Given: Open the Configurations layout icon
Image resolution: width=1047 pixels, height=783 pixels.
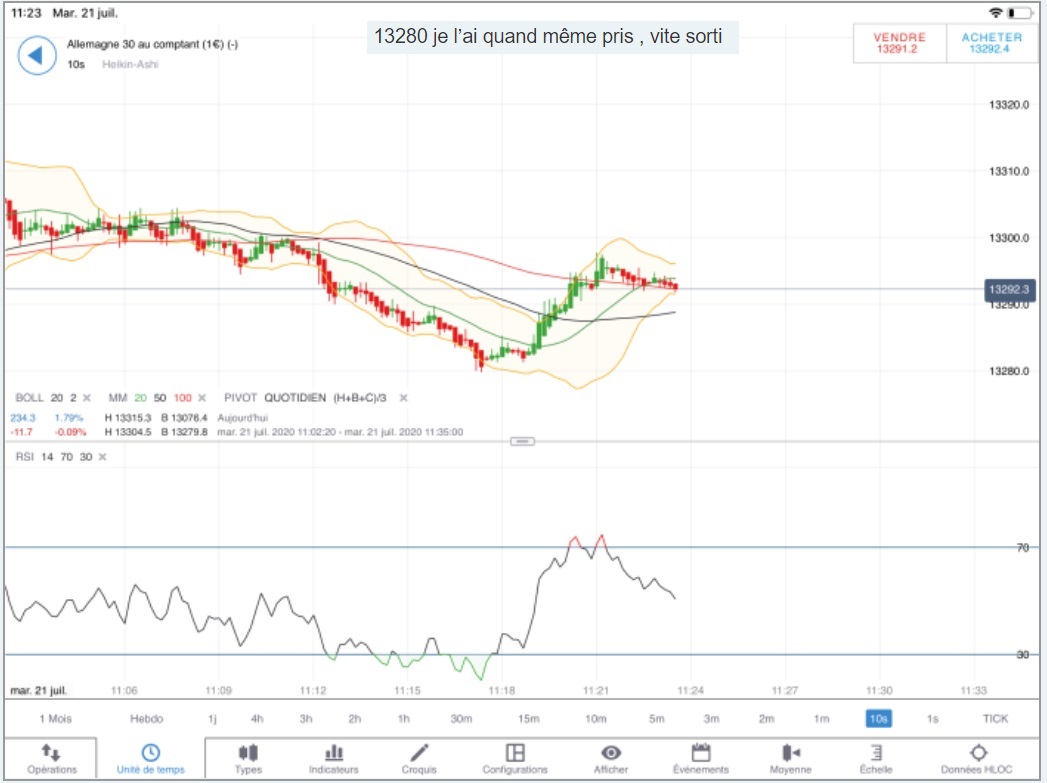Looking at the screenshot, I should [x=515, y=752].
